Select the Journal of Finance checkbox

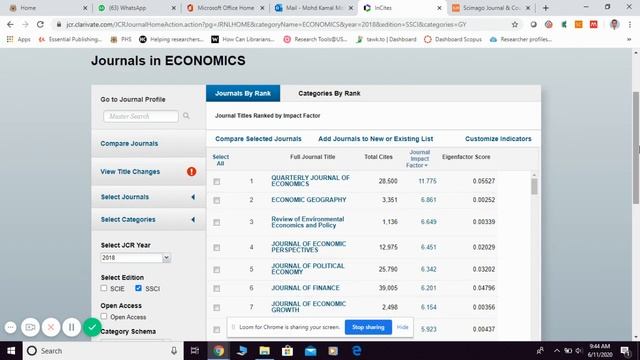pyautogui.click(x=217, y=289)
